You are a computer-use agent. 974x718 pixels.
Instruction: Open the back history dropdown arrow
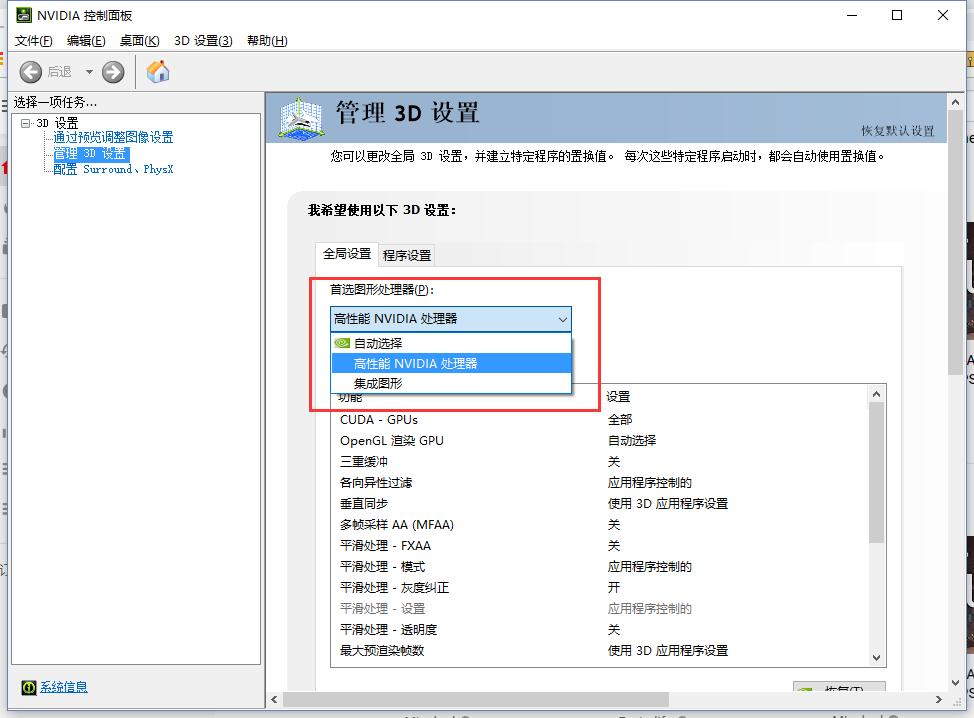tap(89, 72)
